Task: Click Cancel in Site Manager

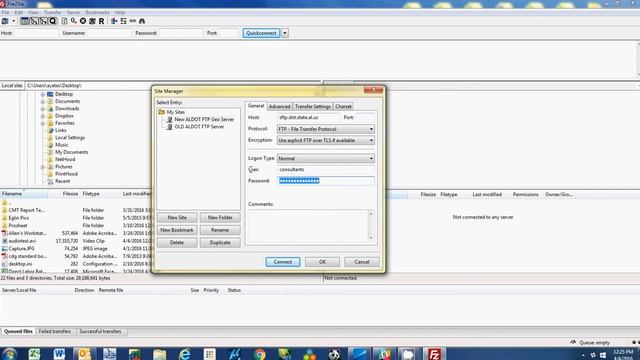Action: pyautogui.click(x=362, y=262)
